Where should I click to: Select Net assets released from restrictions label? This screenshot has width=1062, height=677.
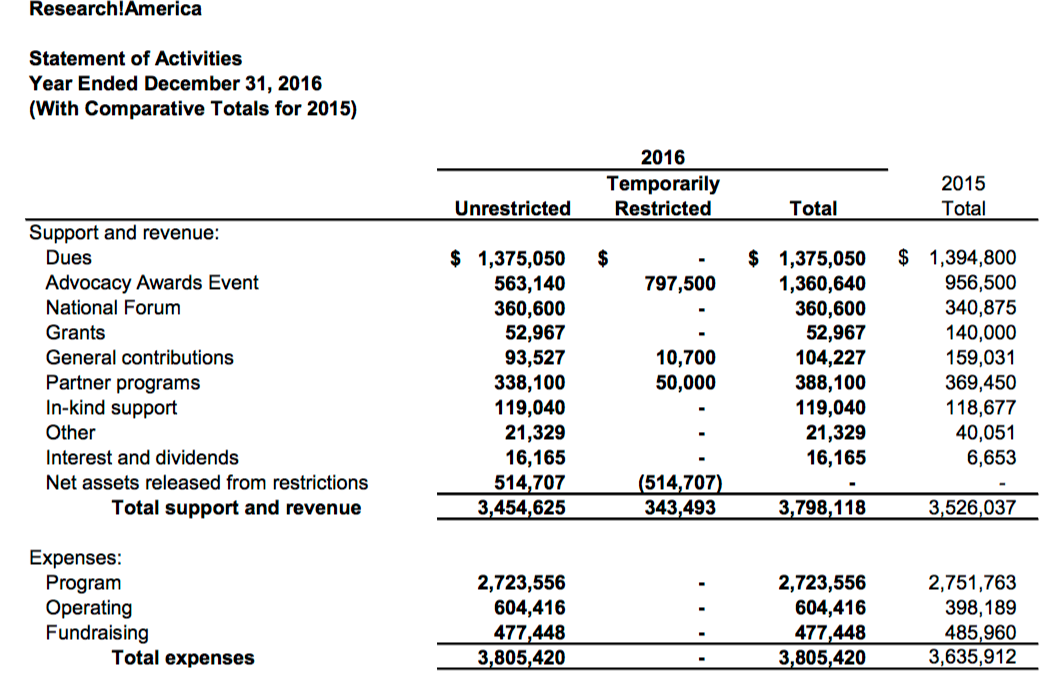[206, 483]
